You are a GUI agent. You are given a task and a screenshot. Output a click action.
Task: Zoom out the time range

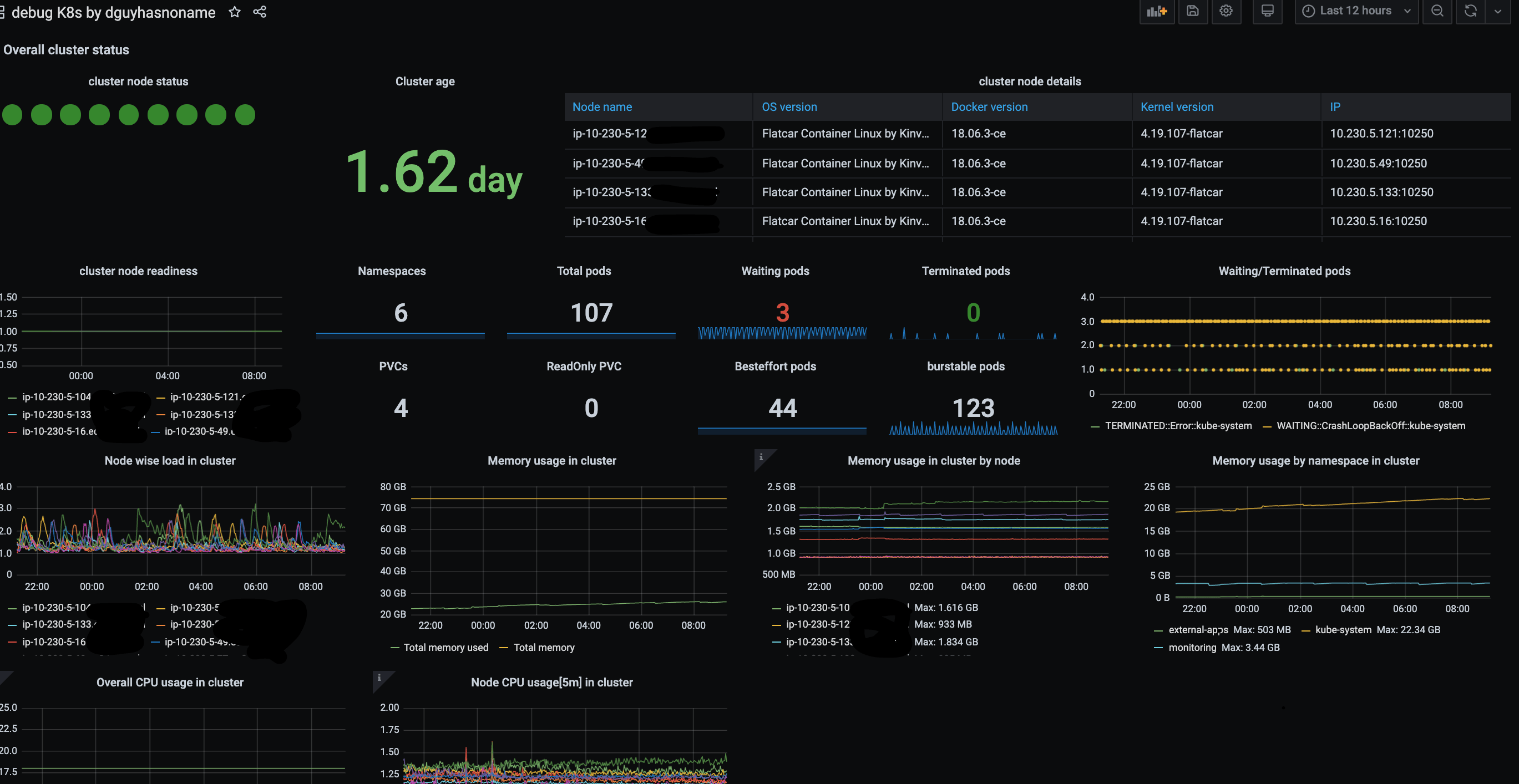(1437, 11)
